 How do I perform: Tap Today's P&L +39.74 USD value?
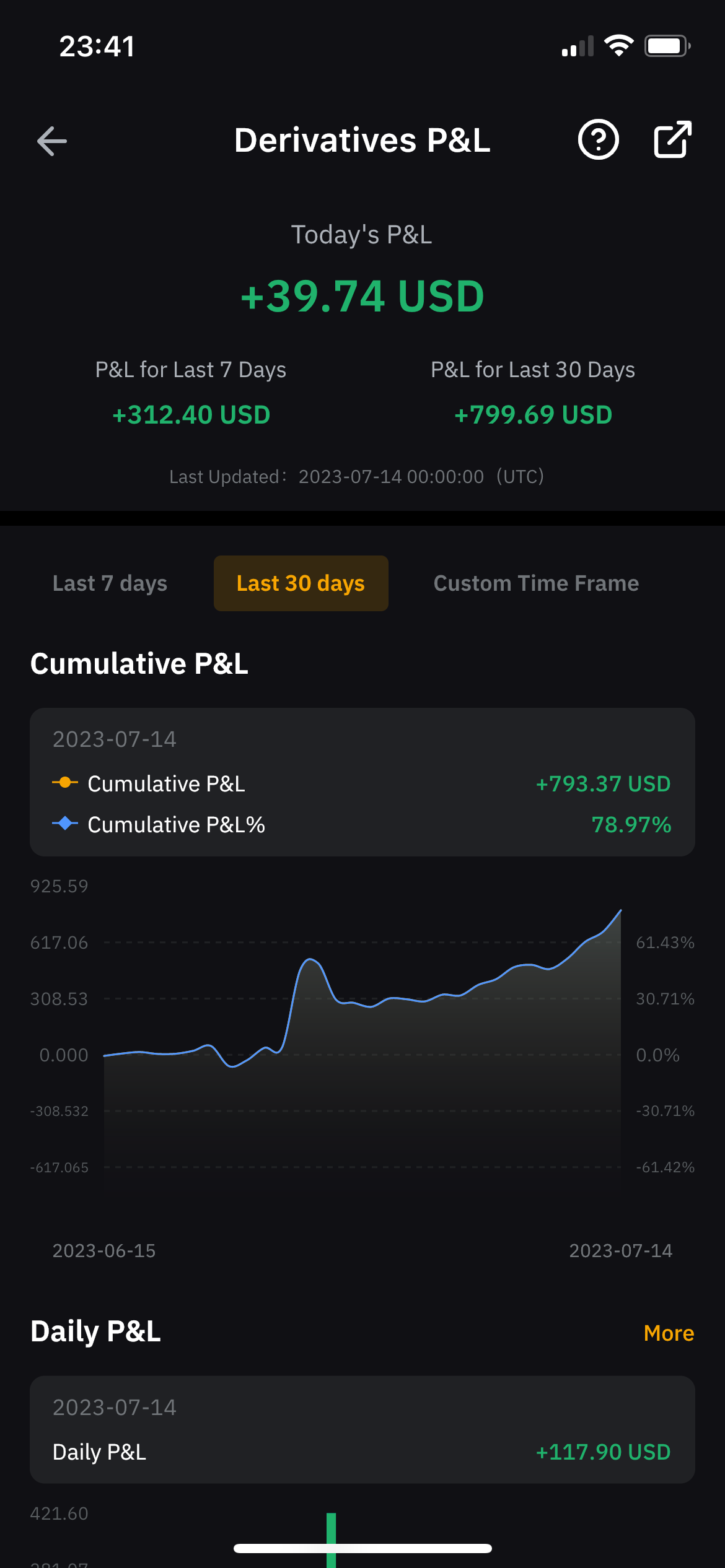(x=362, y=296)
